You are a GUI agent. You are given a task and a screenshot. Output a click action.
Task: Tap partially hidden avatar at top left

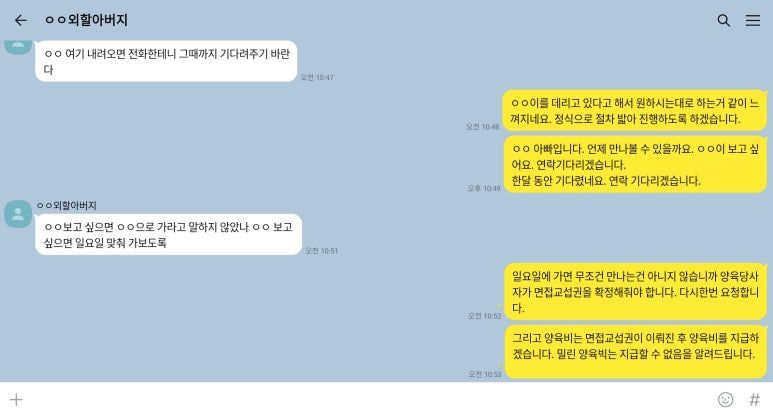click(x=18, y=47)
